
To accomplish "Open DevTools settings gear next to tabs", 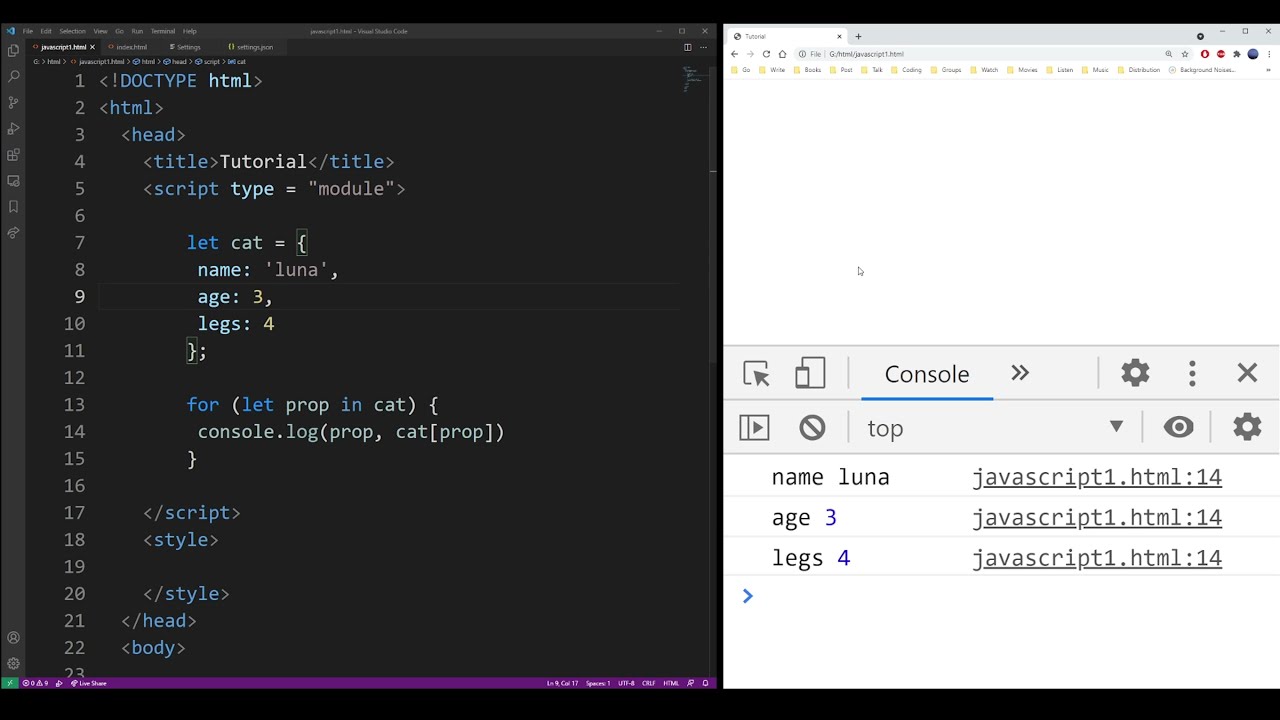I will click(1135, 373).
